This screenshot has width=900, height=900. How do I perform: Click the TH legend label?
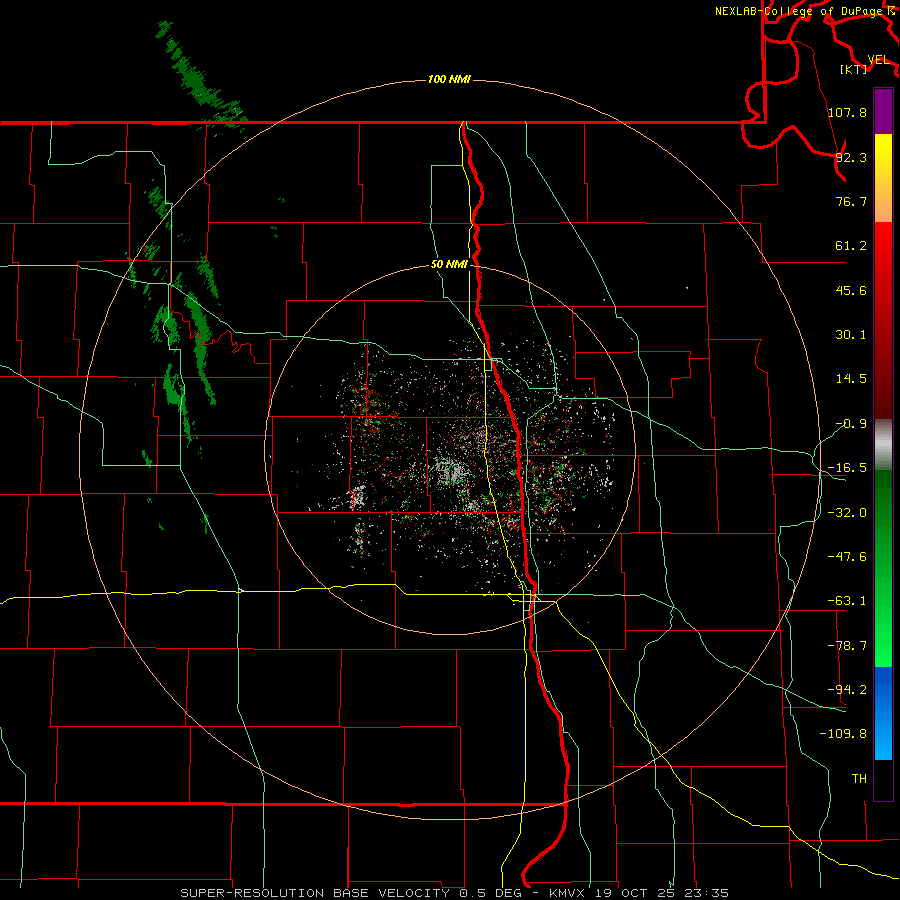[859, 778]
